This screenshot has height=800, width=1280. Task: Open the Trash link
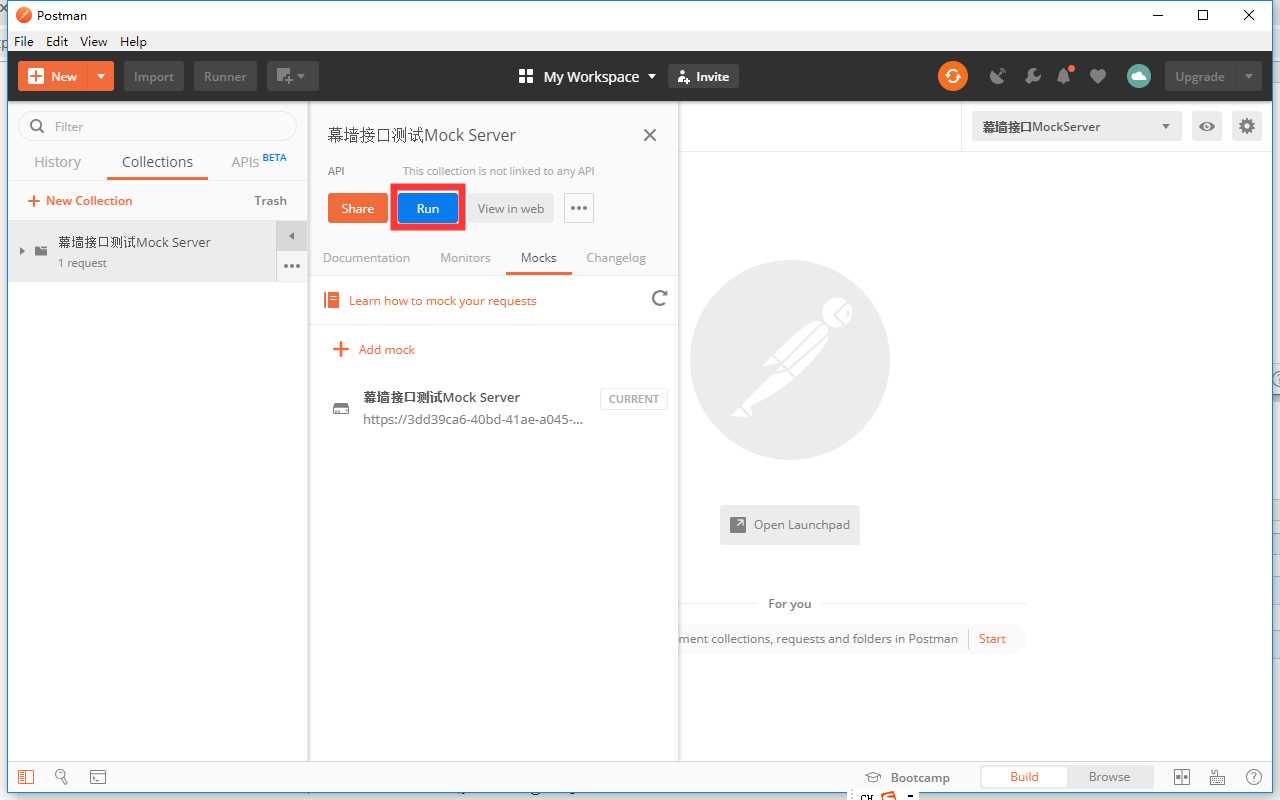[270, 200]
